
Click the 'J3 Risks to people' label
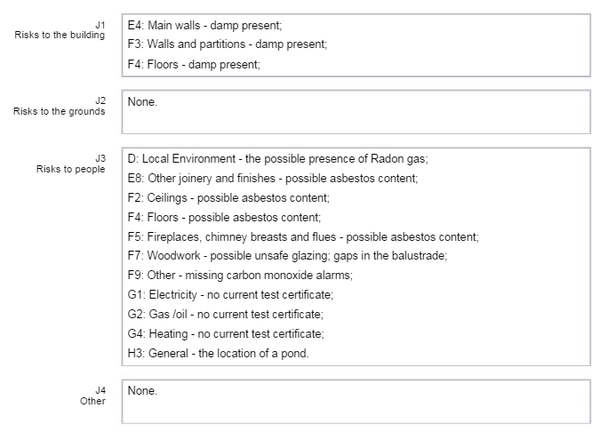(x=71, y=164)
